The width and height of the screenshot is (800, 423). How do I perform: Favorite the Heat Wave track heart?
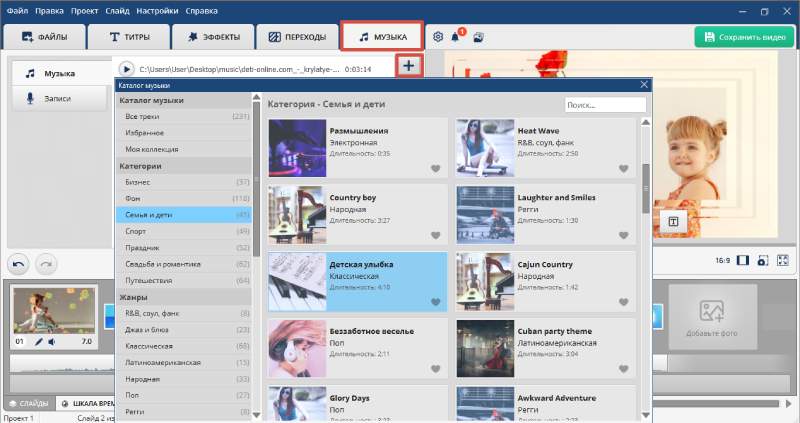(623, 168)
